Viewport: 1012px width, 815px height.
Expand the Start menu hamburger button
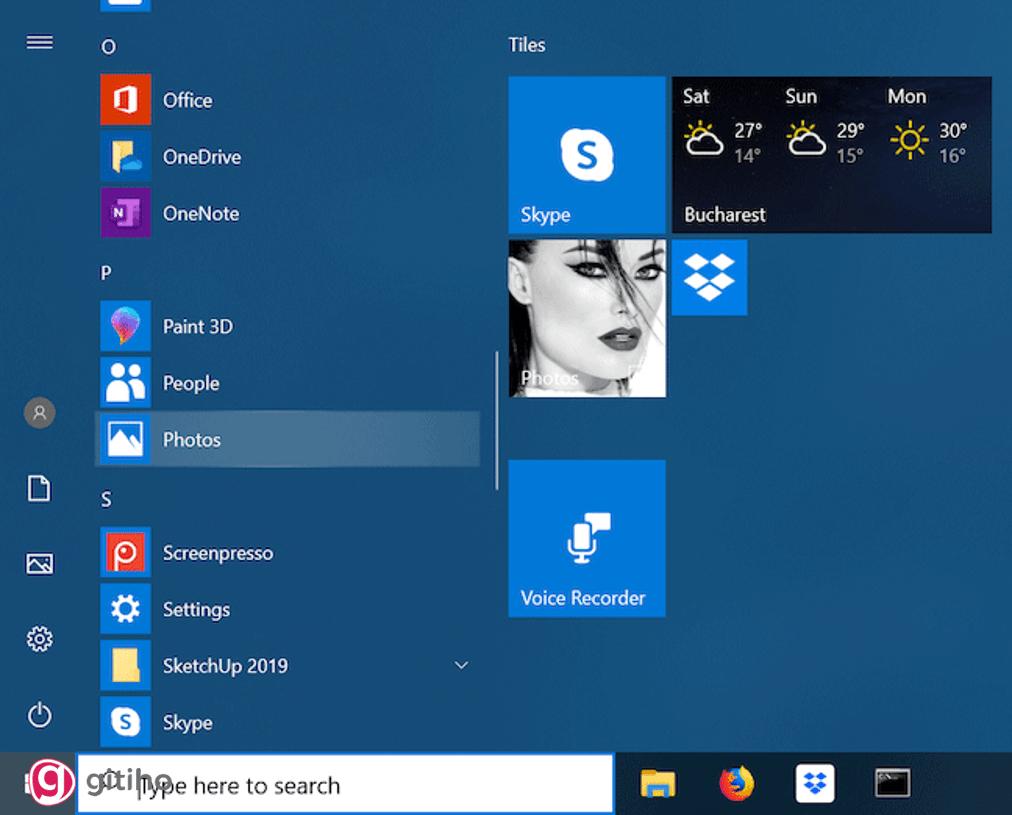click(39, 42)
